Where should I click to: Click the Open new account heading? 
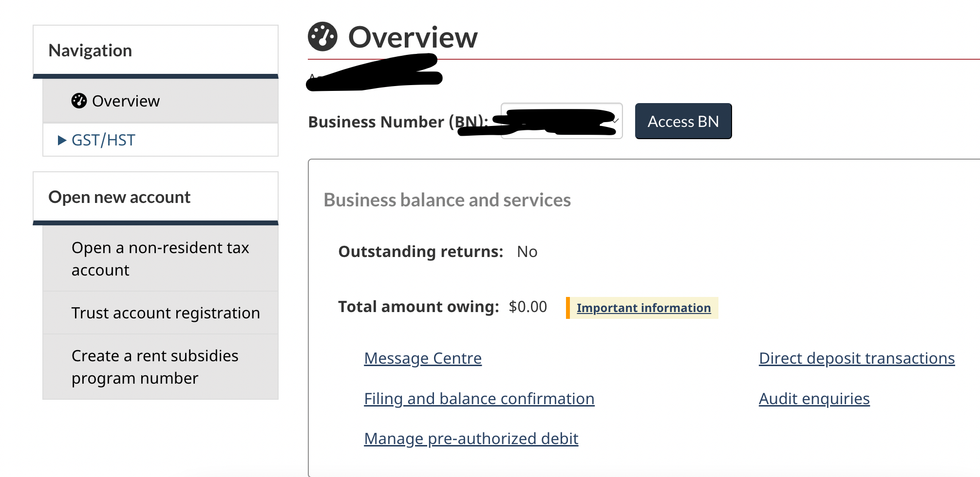click(119, 197)
